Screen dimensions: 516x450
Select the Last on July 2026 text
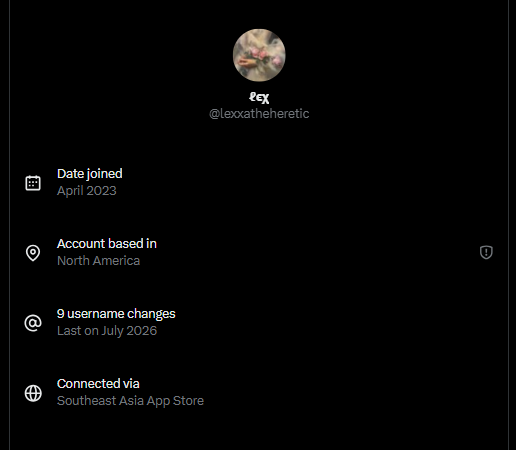coord(107,331)
